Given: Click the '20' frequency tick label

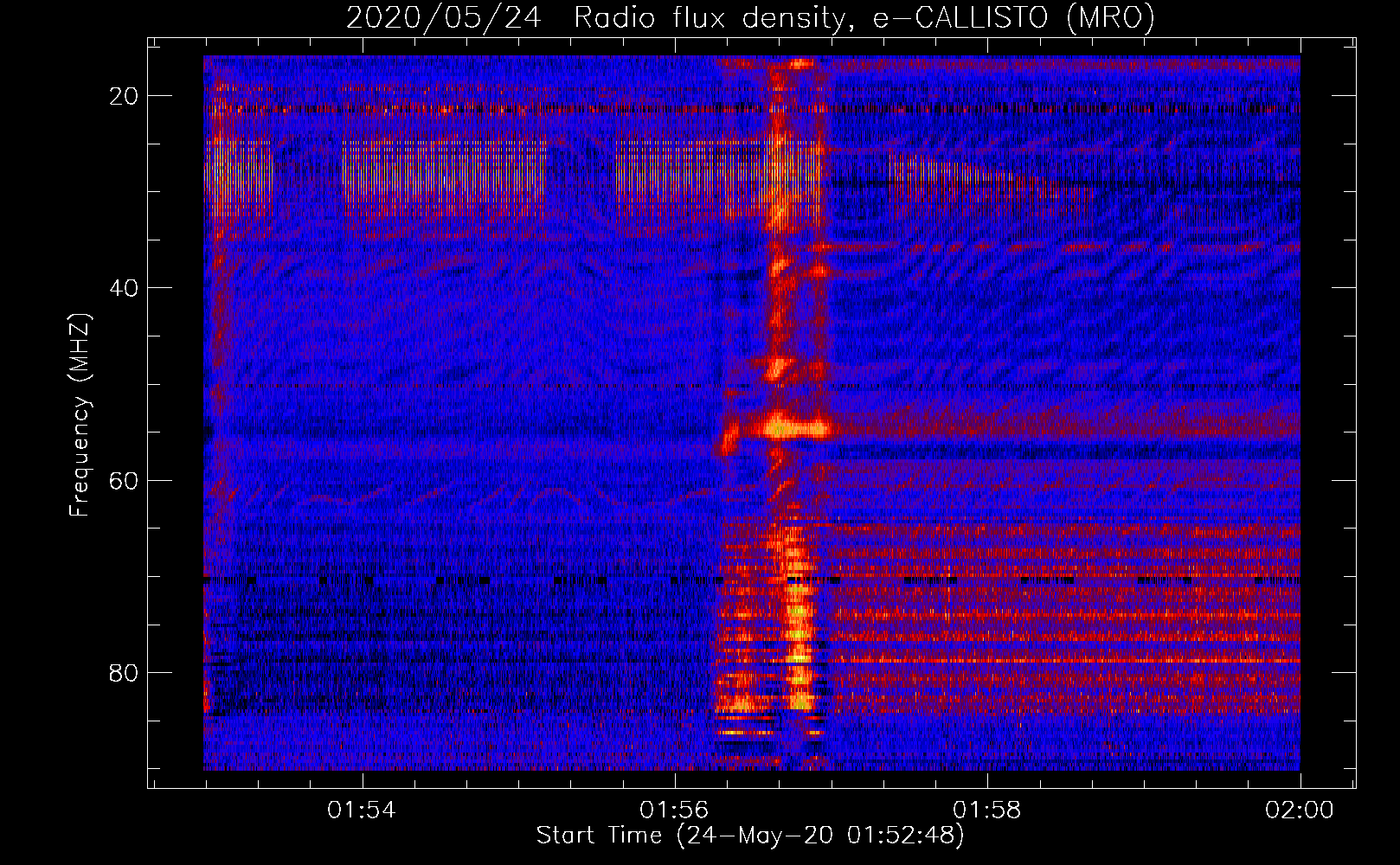Looking at the screenshot, I should click(x=125, y=96).
